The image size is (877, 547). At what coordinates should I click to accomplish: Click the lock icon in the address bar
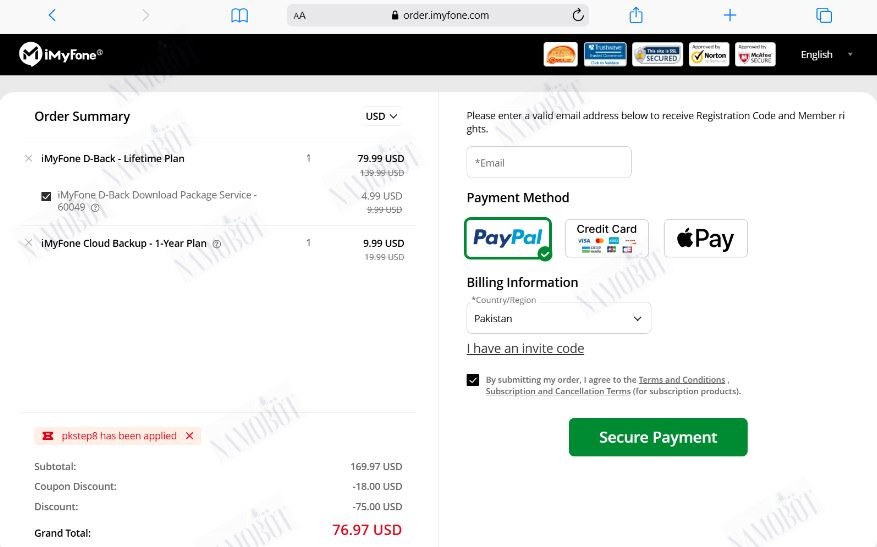395,16
